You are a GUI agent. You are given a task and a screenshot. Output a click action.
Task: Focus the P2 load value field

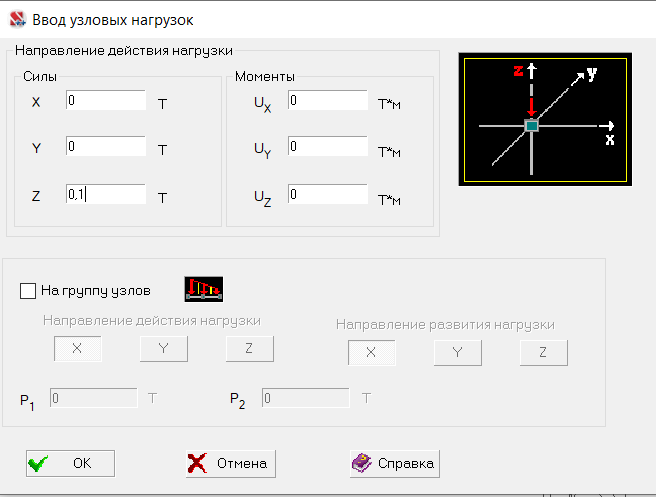tap(306, 398)
